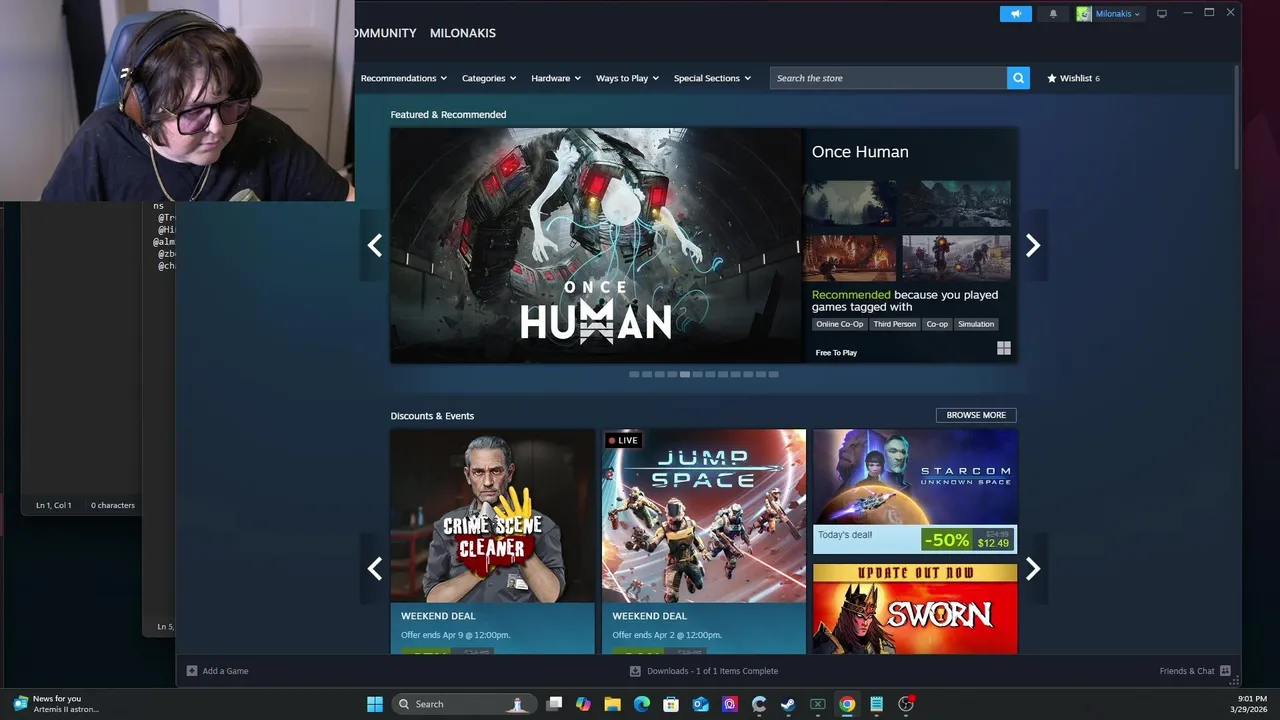This screenshot has width=1280, height=720.
Task: Launch Copilot from the taskbar
Action: tap(583, 704)
